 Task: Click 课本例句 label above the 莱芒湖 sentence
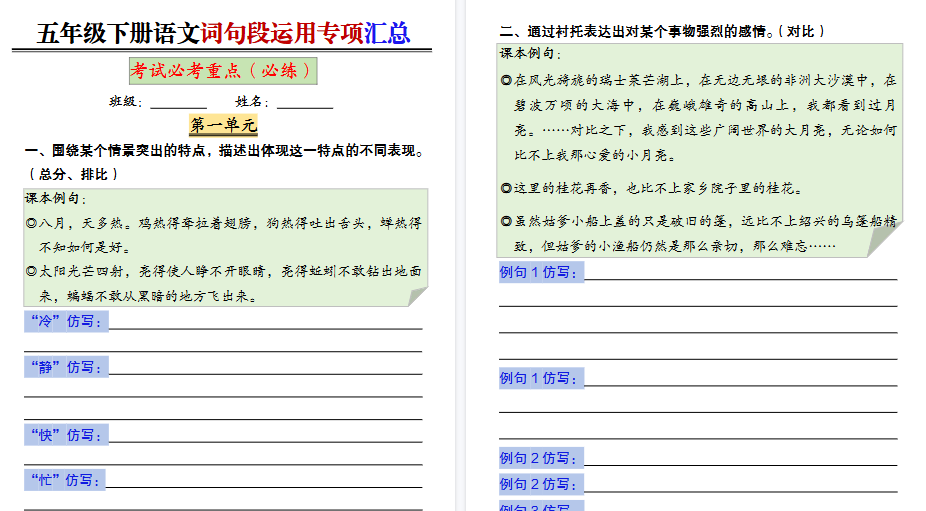point(530,53)
